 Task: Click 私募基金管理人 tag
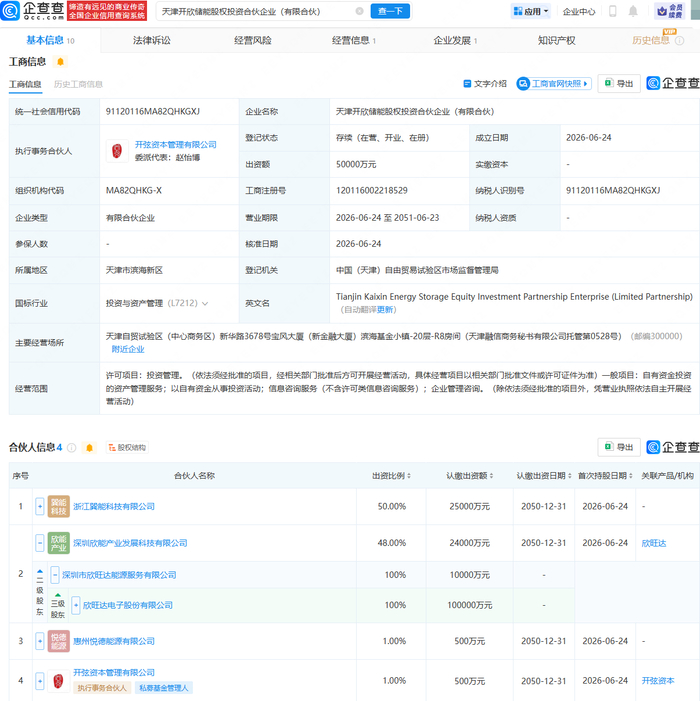164,688
